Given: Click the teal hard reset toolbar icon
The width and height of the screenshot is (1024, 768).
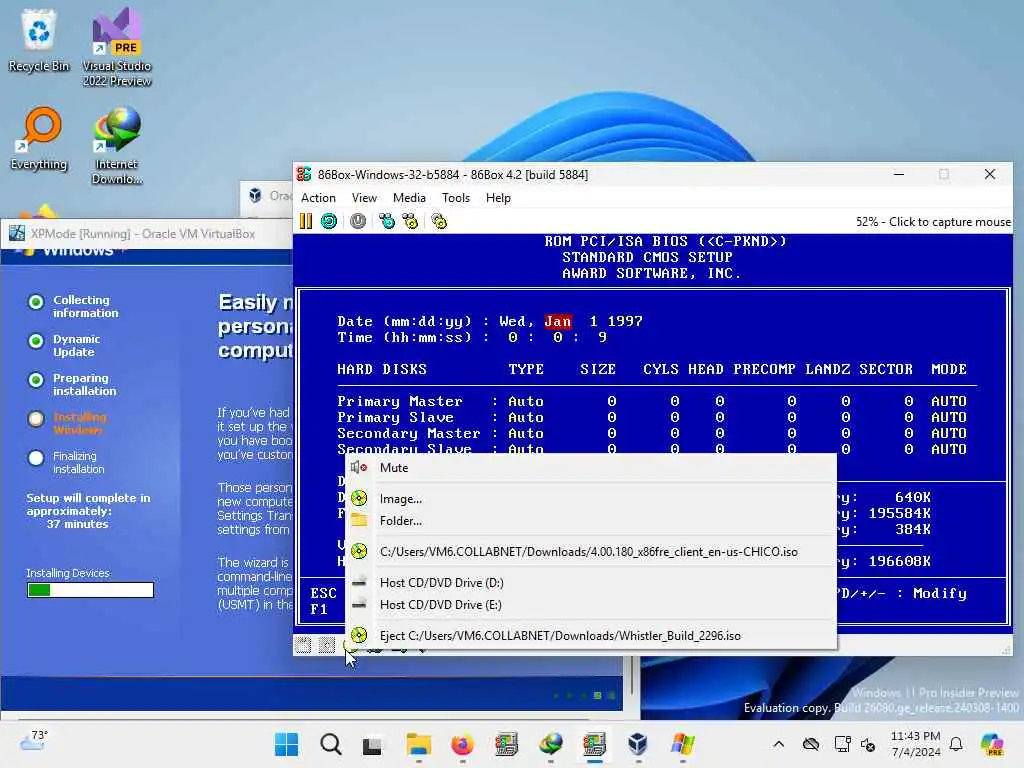Looking at the screenshot, I should point(329,221).
